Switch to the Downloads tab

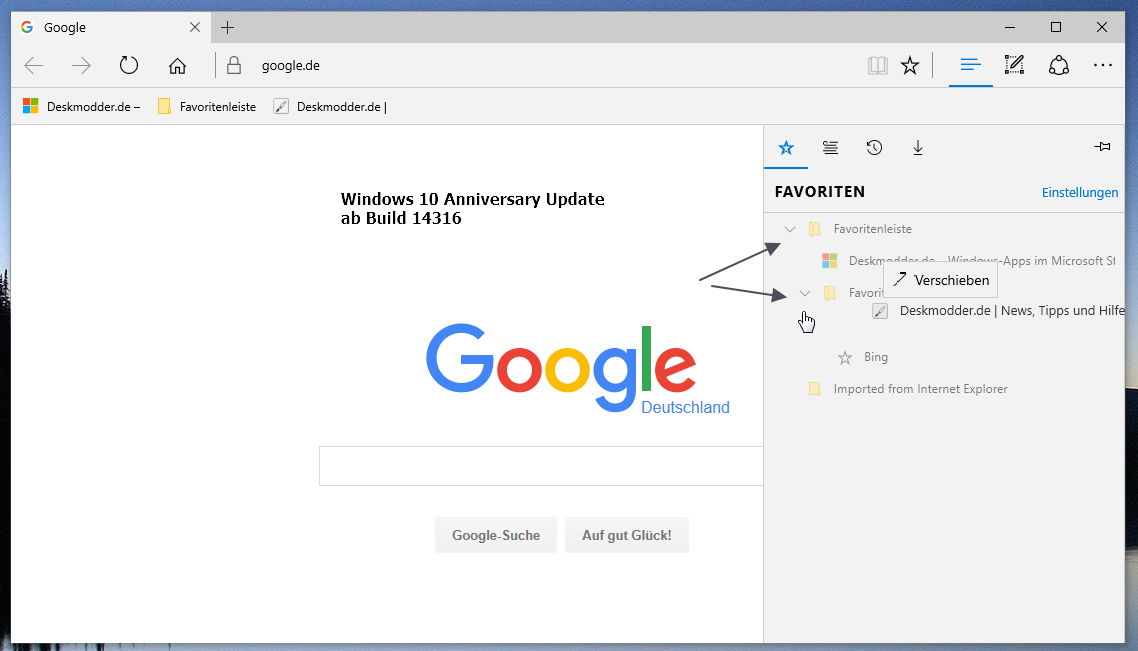[917, 148]
